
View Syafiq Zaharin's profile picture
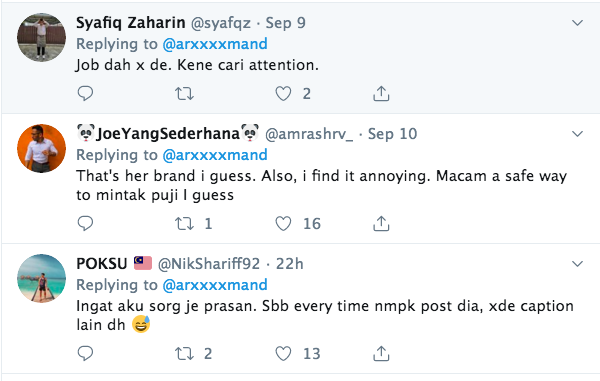point(41,37)
